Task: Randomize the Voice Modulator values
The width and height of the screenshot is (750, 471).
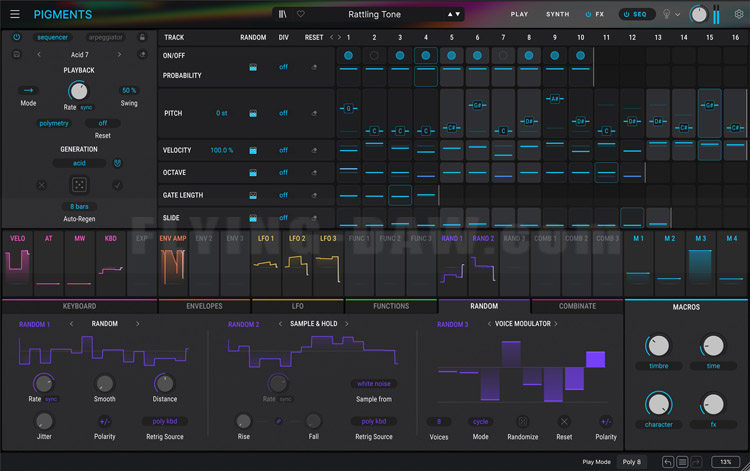Action: point(522,421)
